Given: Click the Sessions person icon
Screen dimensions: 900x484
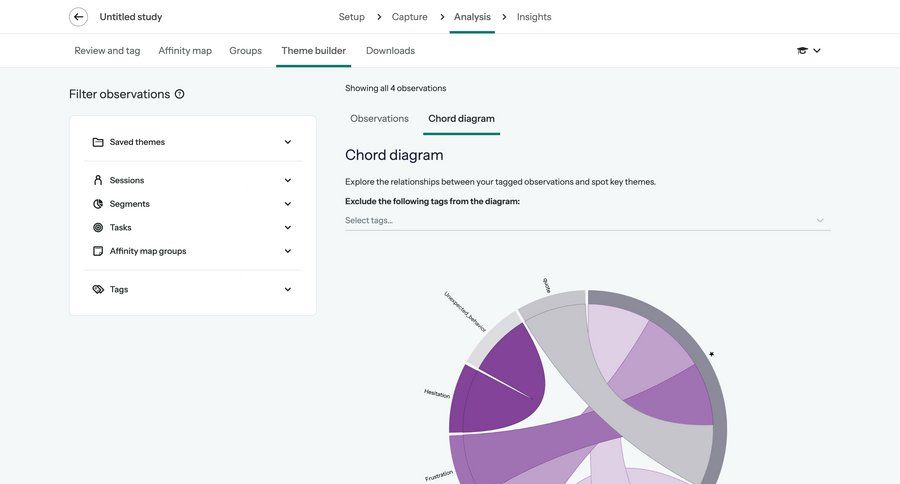Looking at the screenshot, I should click(98, 181).
